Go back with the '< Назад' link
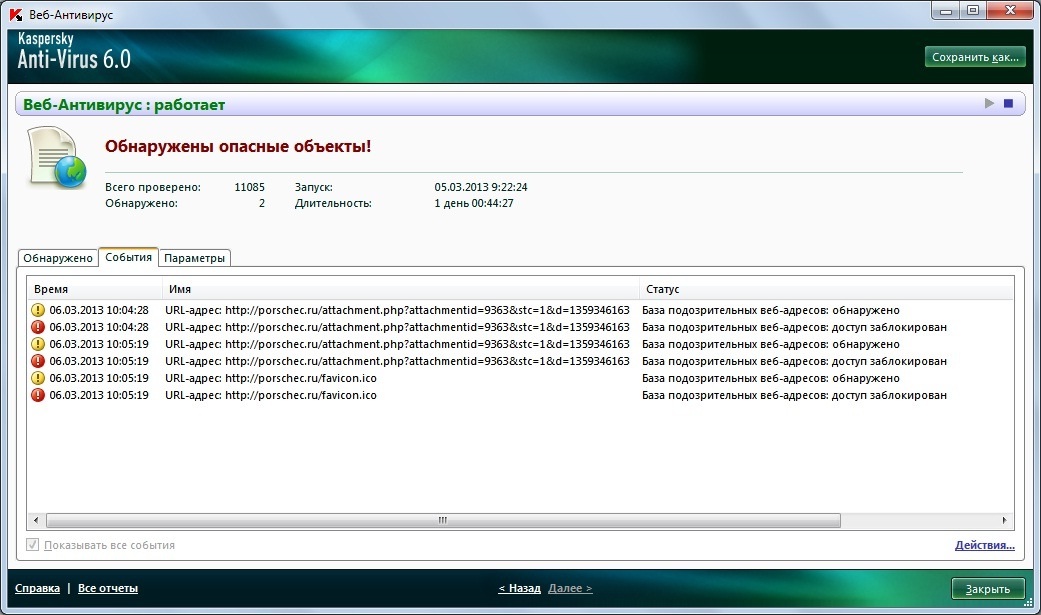 (x=519, y=588)
